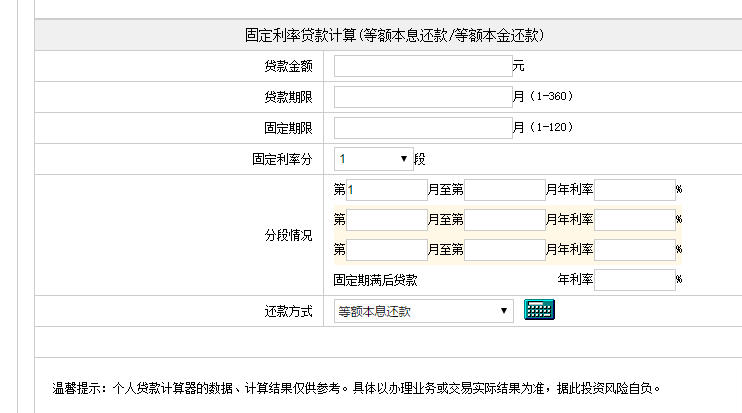Click the 分段情况 row label
742x413 pixels.
tap(288, 236)
